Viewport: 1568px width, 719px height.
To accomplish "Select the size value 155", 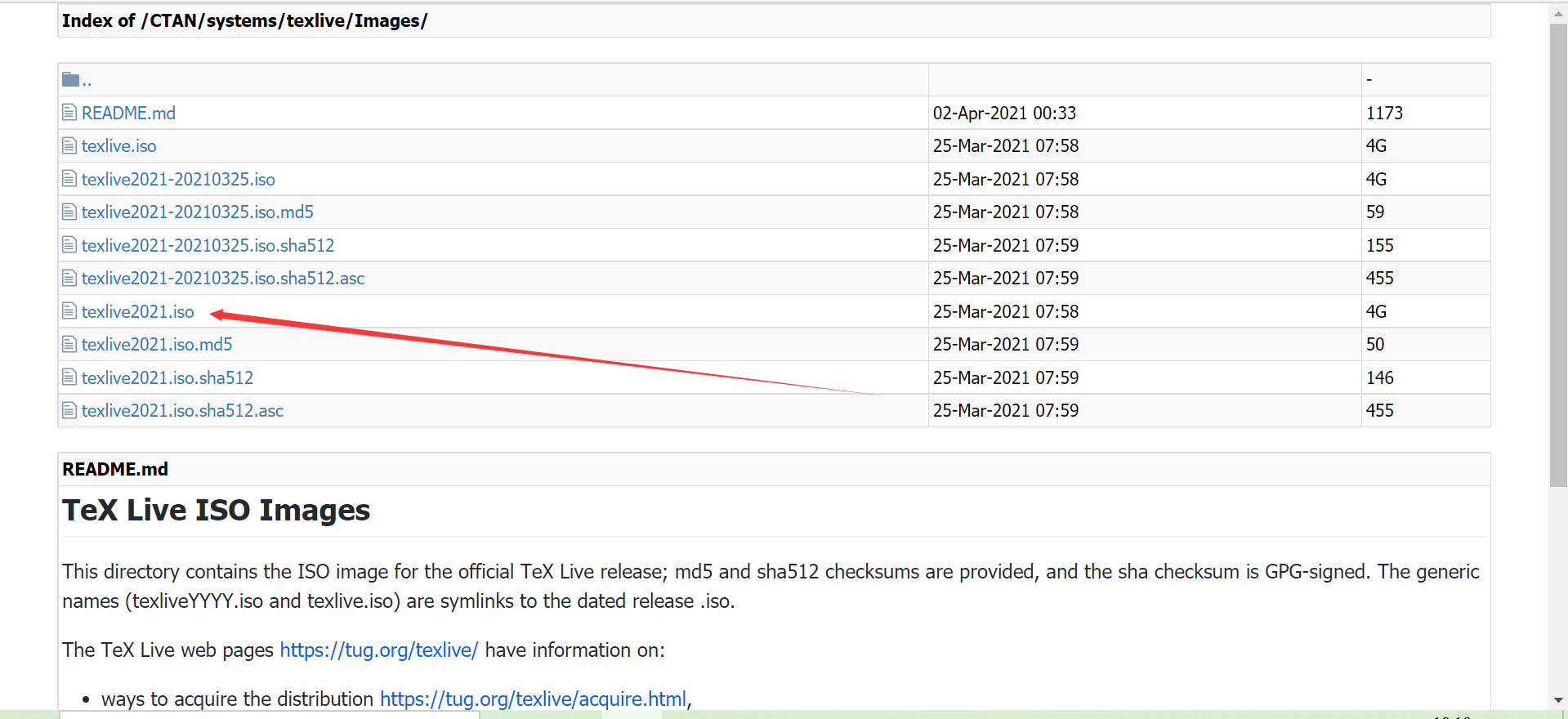I will pyautogui.click(x=1380, y=245).
